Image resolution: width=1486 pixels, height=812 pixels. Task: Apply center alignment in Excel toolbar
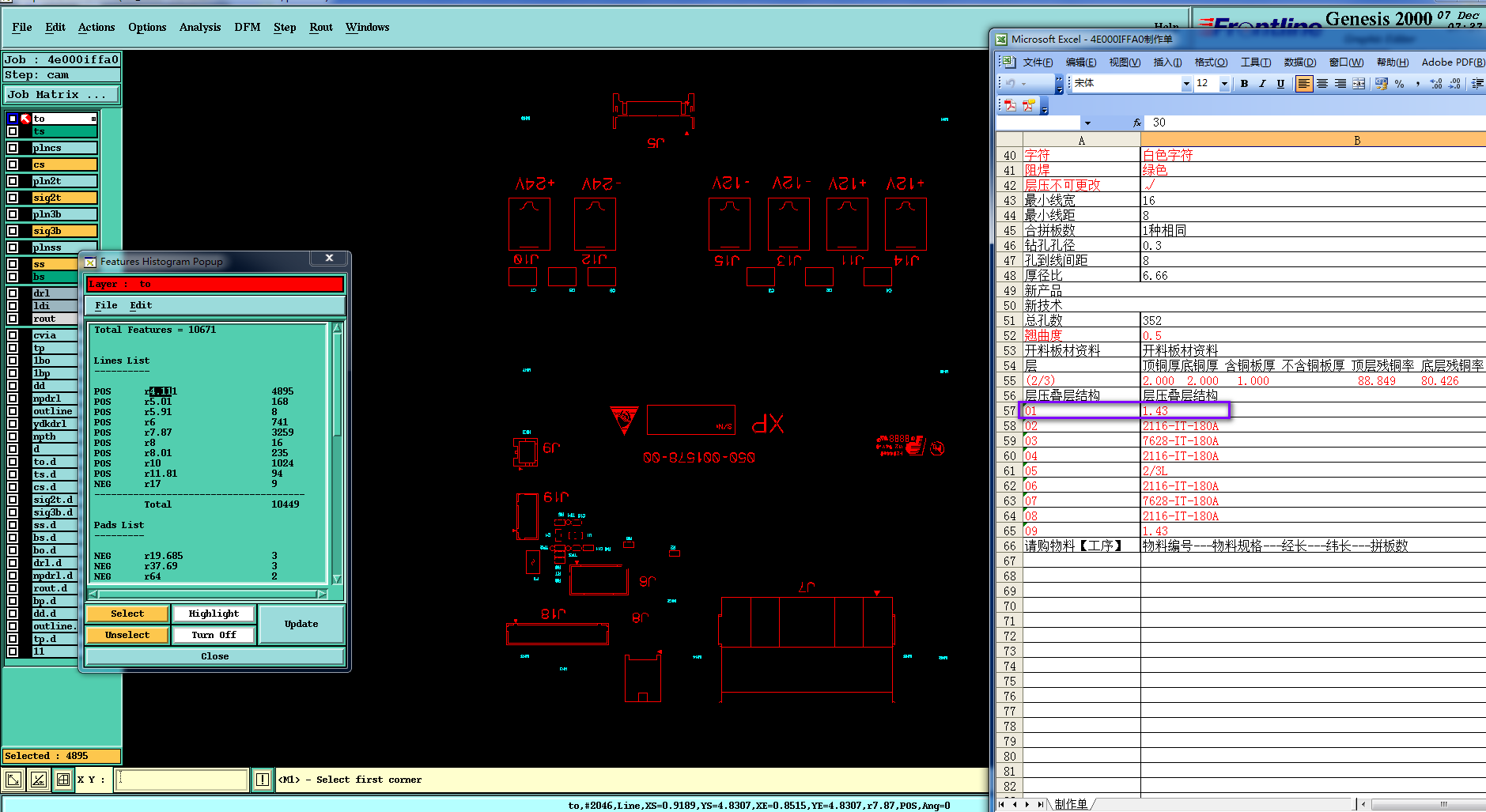1322,84
